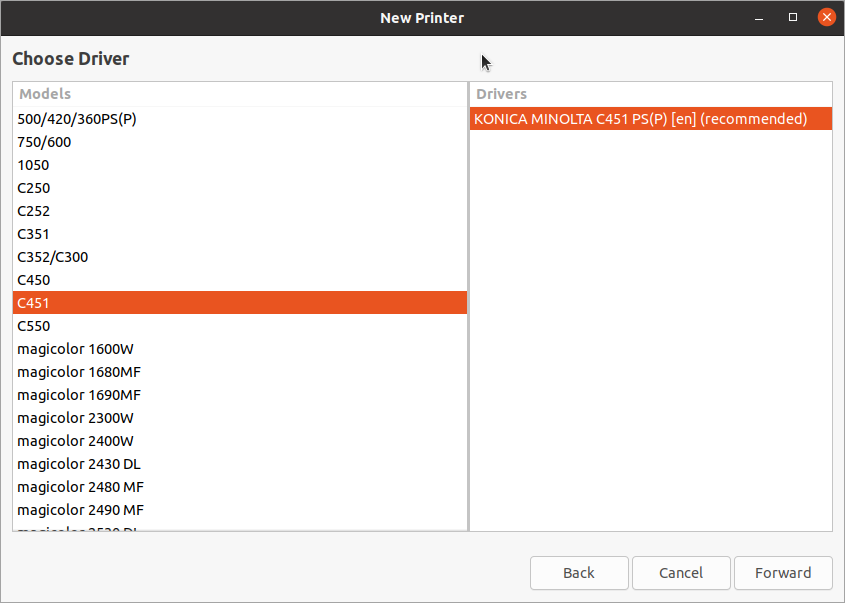Select magicolor 2430 DL model
Viewport: 845px width, 603px height.
(78, 464)
